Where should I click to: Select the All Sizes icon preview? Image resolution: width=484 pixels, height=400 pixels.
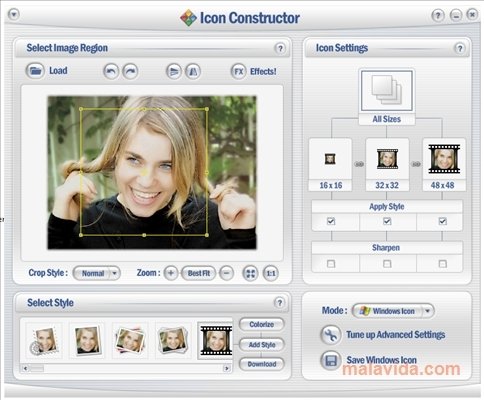pyautogui.click(x=387, y=97)
